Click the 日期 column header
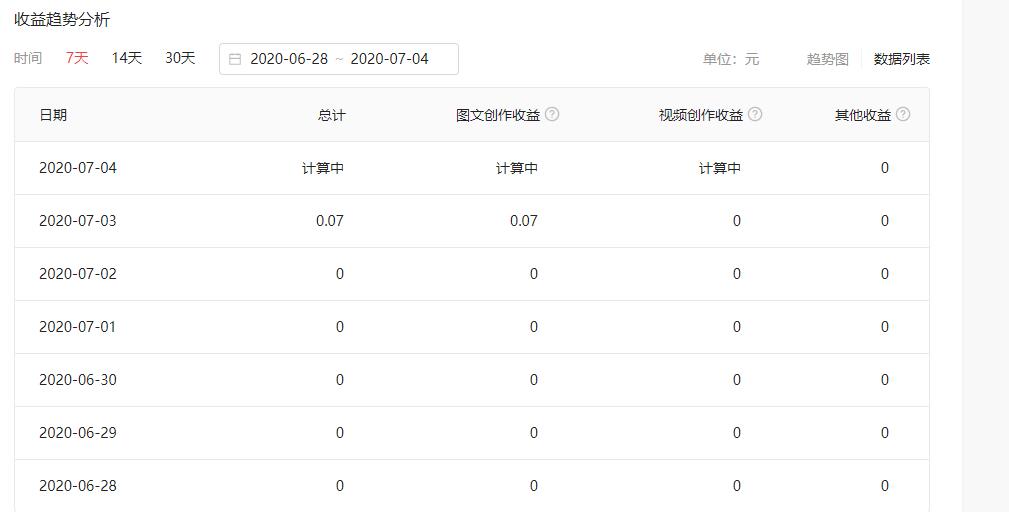1009x512 pixels. click(53, 115)
